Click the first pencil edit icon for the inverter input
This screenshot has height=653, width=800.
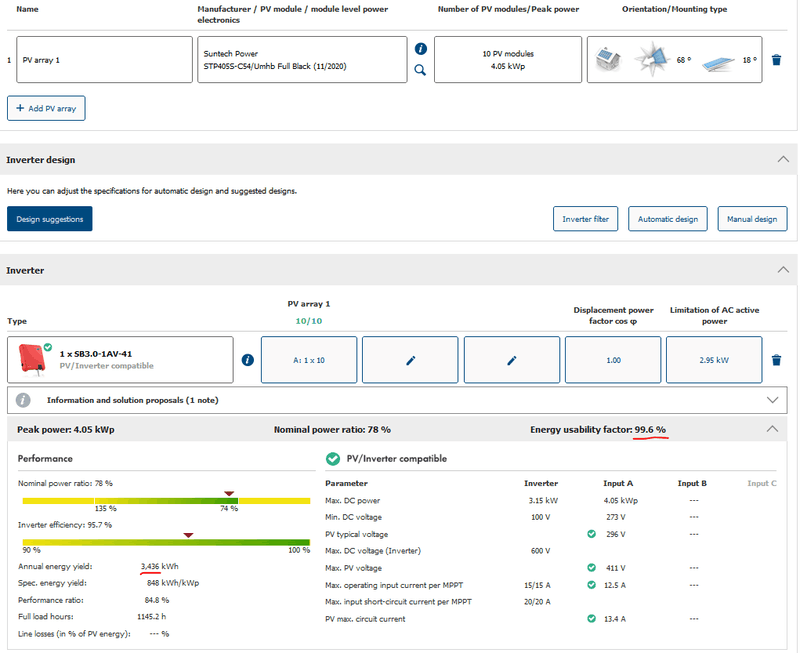(410, 360)
